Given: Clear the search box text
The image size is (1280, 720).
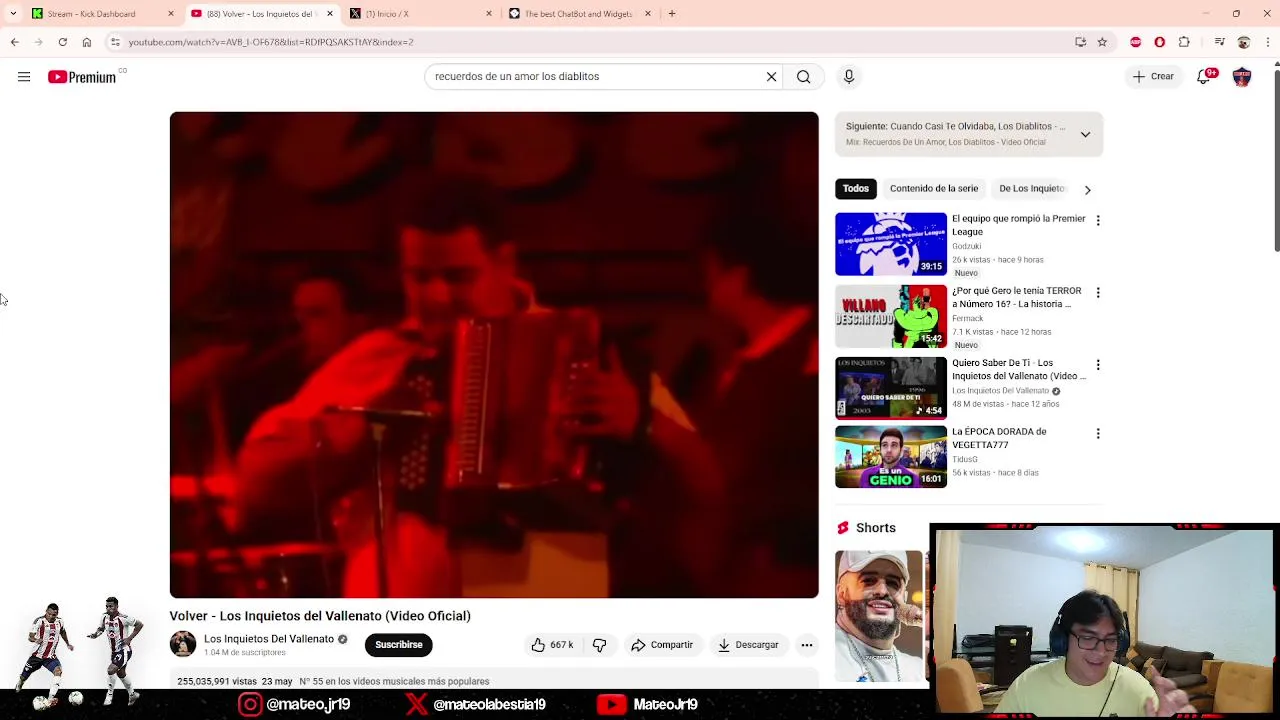Looking at the screenshot, I should click(771, 77).
